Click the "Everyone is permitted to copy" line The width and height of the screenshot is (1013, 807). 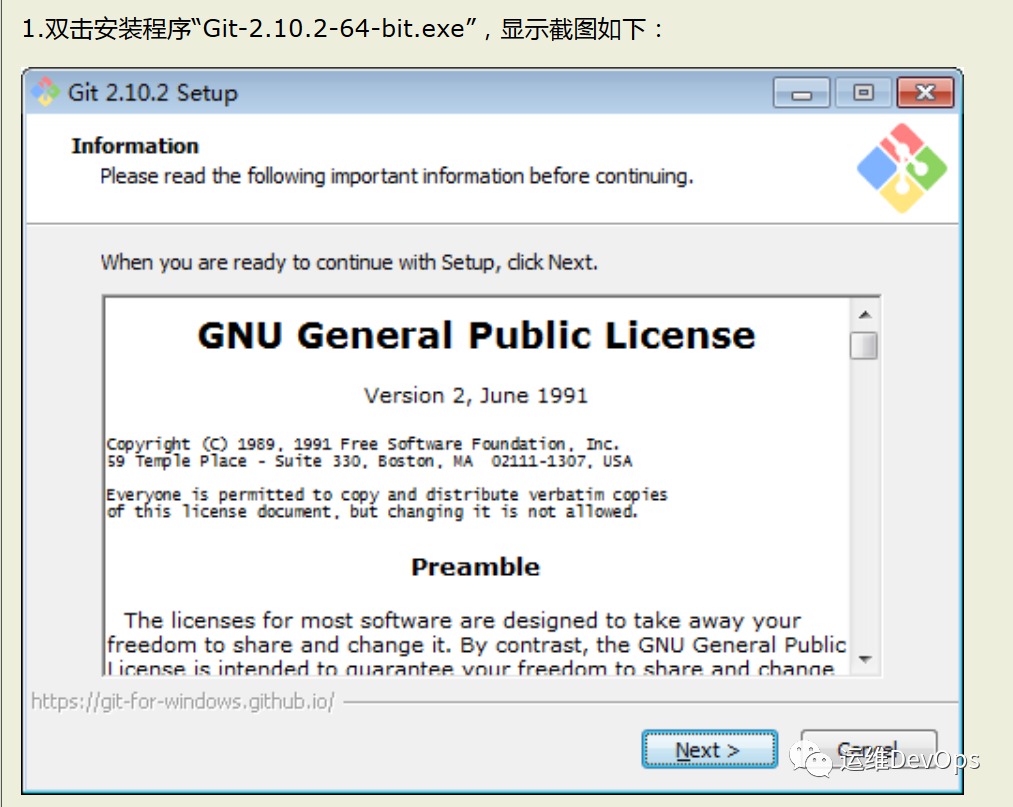387,494
